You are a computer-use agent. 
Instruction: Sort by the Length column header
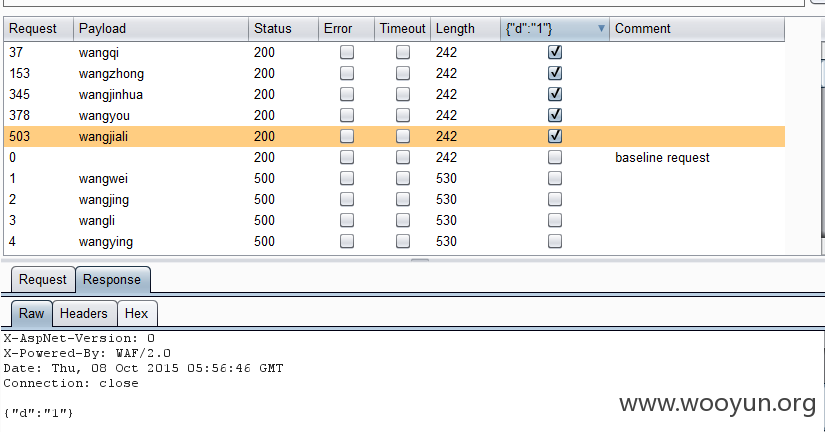465,28
